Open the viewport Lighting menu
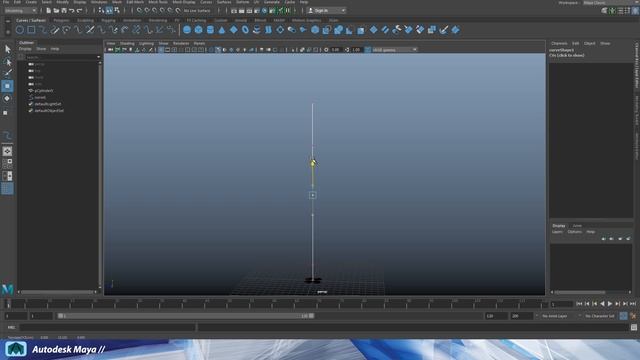640x360 pixels. [146, 43]
